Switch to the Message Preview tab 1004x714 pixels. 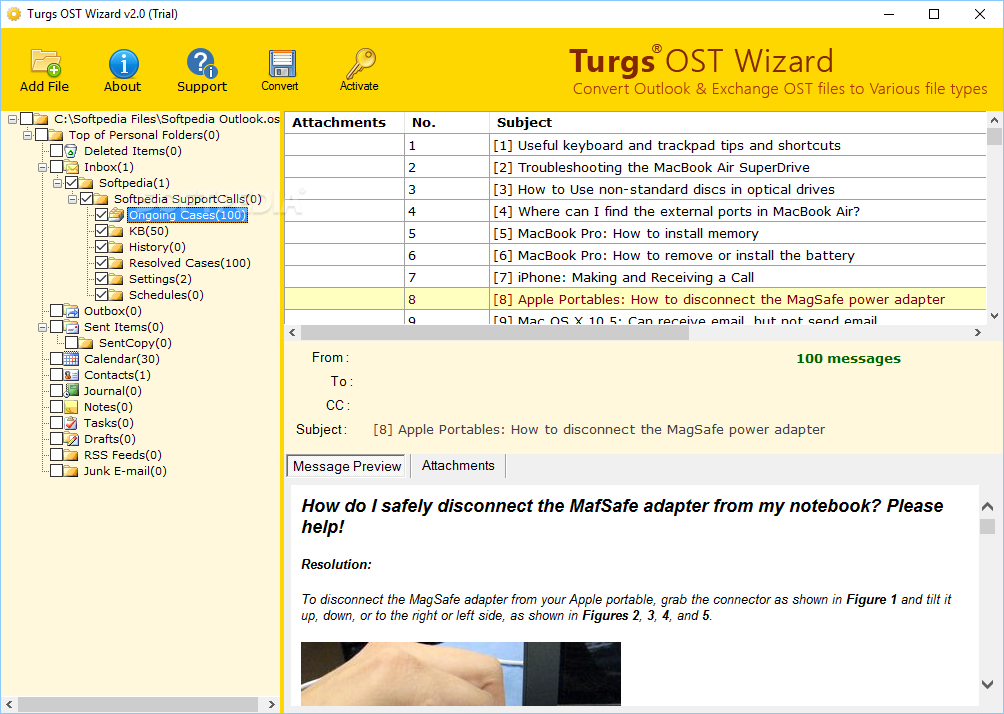[346, 466]
